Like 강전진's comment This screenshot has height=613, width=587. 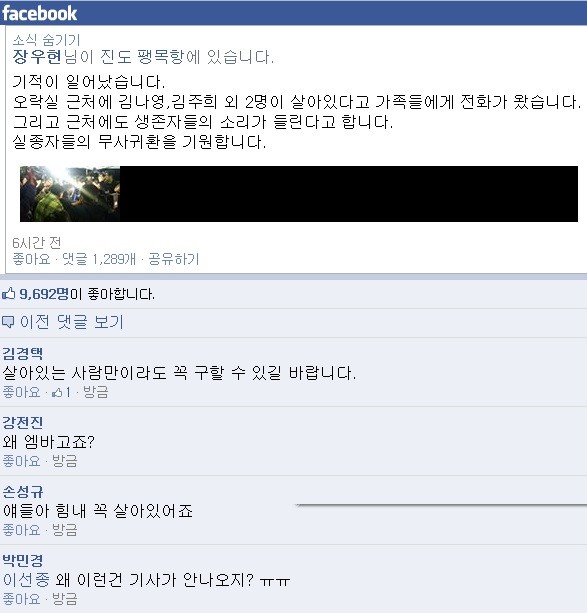[22, 461]
